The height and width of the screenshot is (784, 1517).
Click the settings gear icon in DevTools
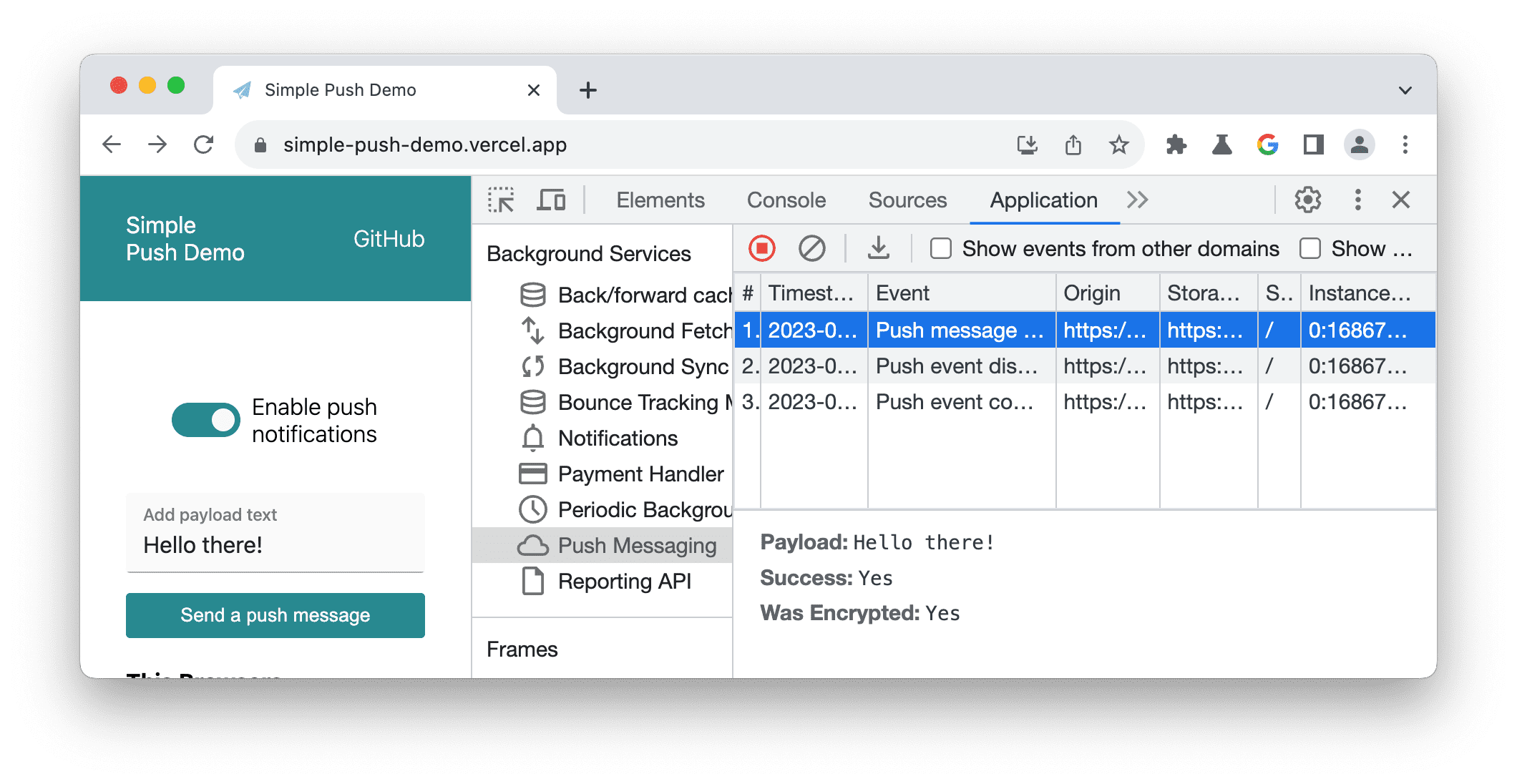pyautogui.click(x=1309, y=199)
